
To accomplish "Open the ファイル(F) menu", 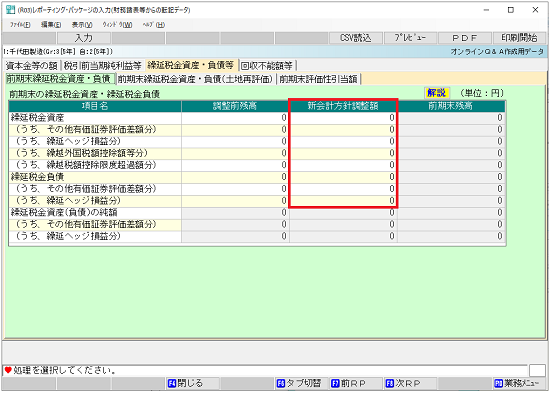I will [x=20, y=25].
